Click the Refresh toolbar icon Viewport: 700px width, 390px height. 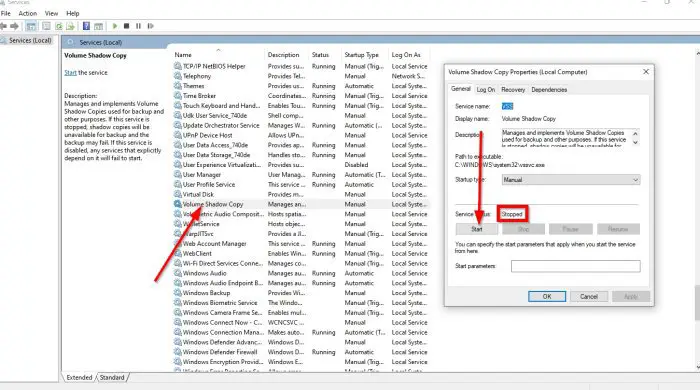click(x=58, y=26)
